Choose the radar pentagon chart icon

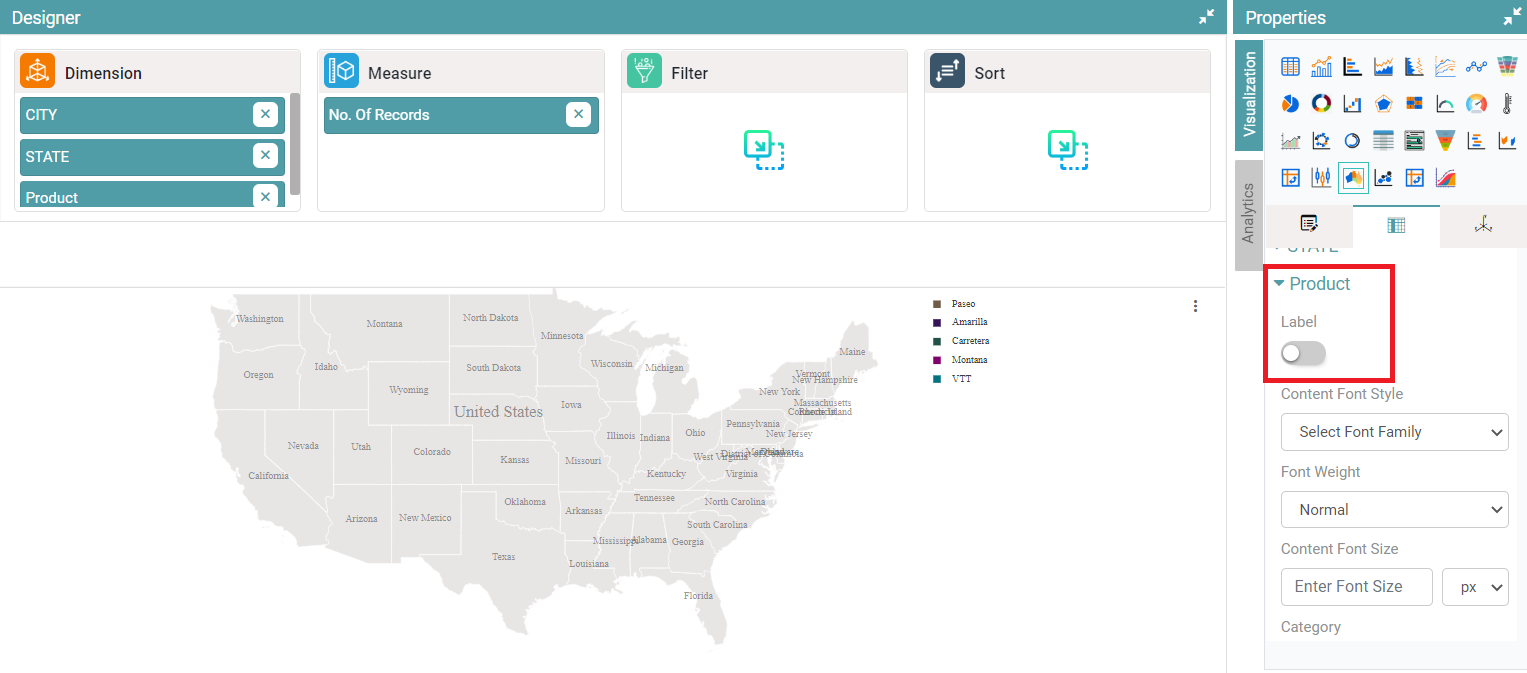pyautogui.click(x=1383, y=103)
